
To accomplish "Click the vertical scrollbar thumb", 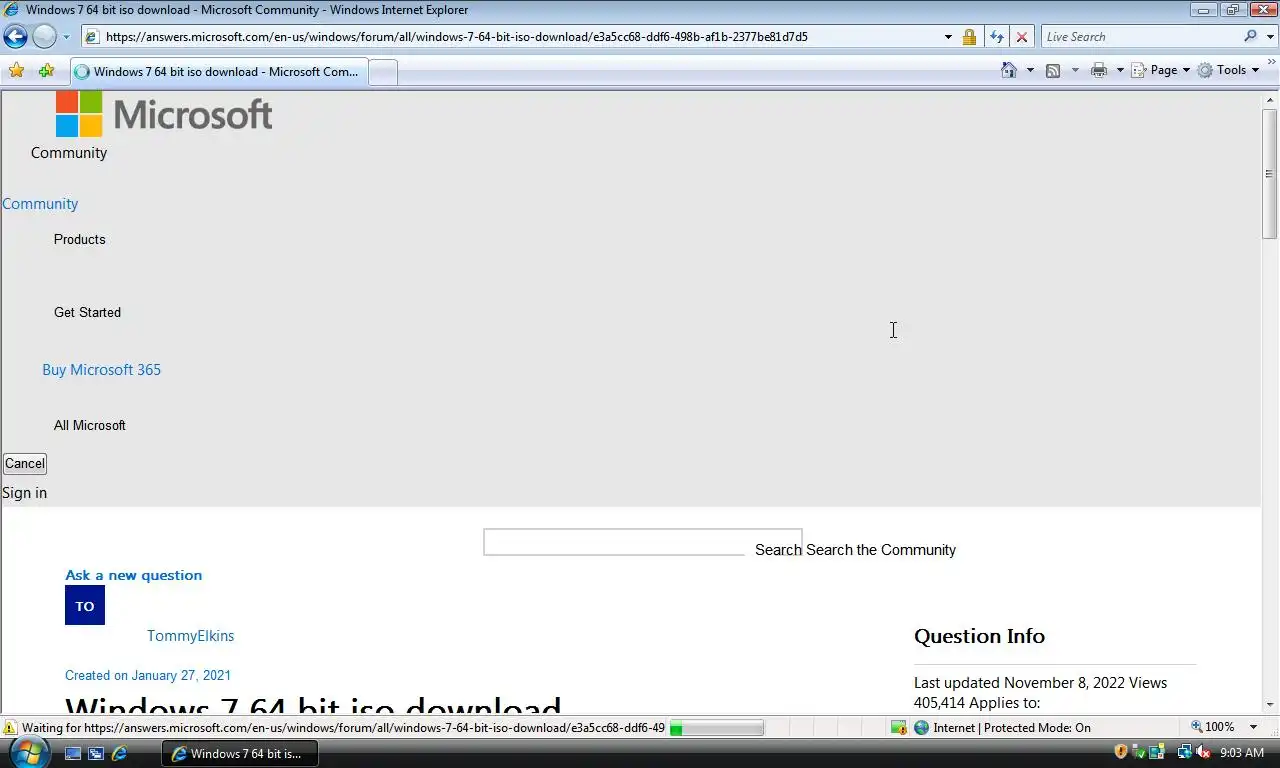I will (x=1270, y=173).
